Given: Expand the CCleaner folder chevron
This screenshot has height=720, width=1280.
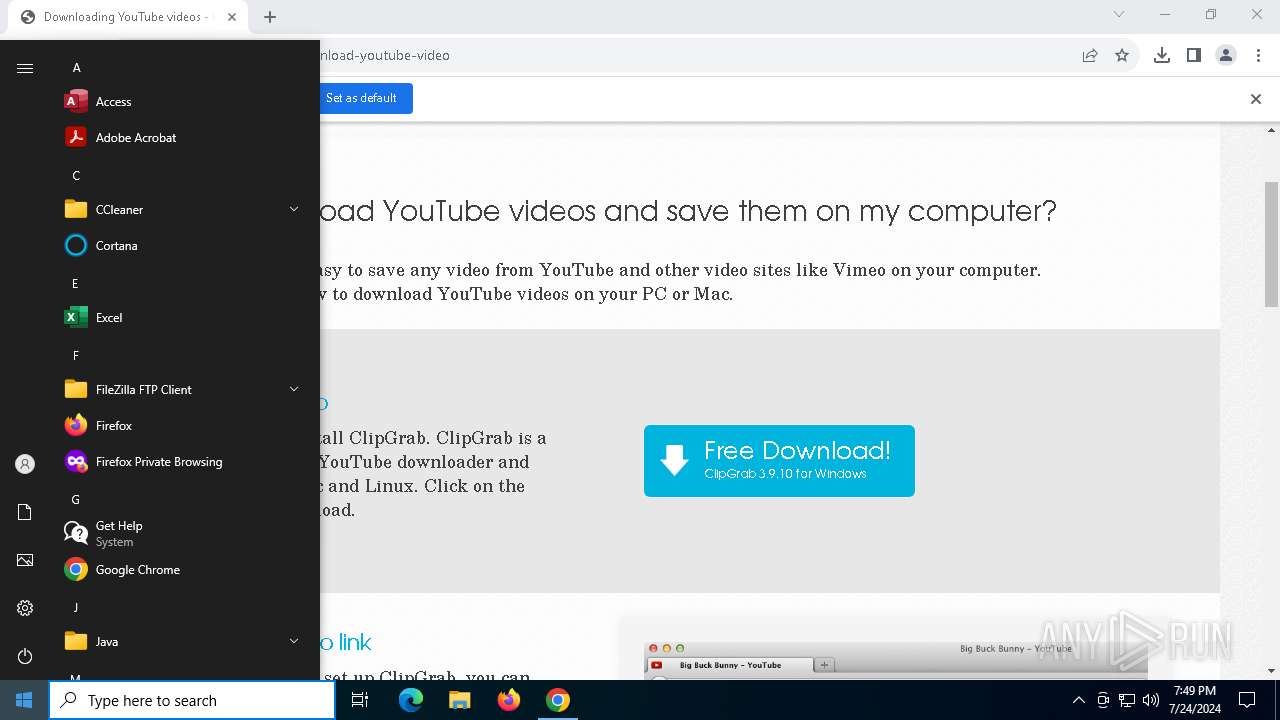Looking at the screenshot, I should coord(294,209).
